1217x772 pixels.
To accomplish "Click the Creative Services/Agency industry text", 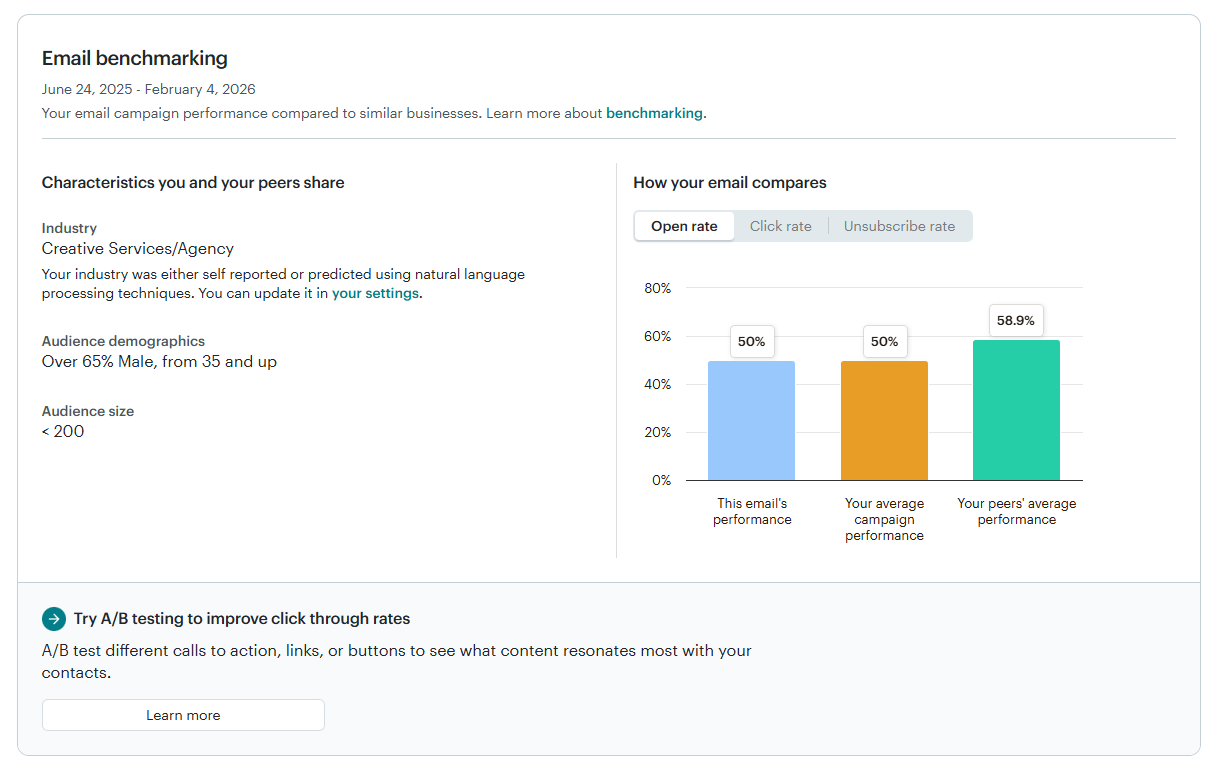I will point(137,248).
